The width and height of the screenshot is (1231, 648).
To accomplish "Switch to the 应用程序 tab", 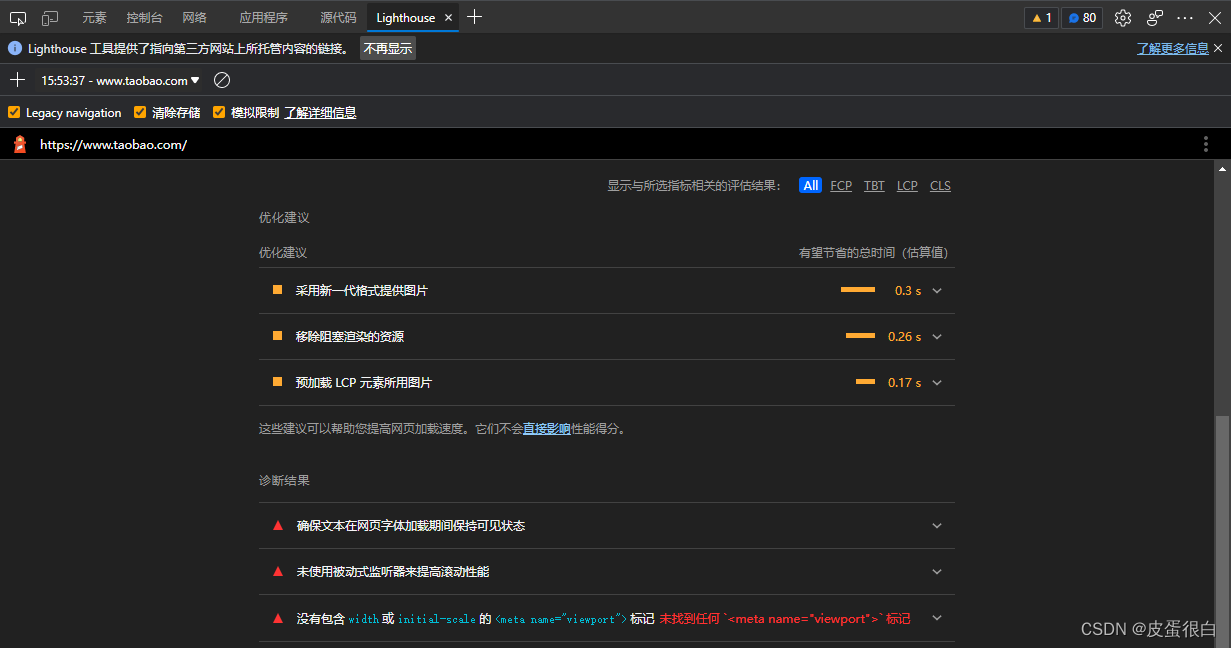I will pyautogui.click(x=263, y=18).
